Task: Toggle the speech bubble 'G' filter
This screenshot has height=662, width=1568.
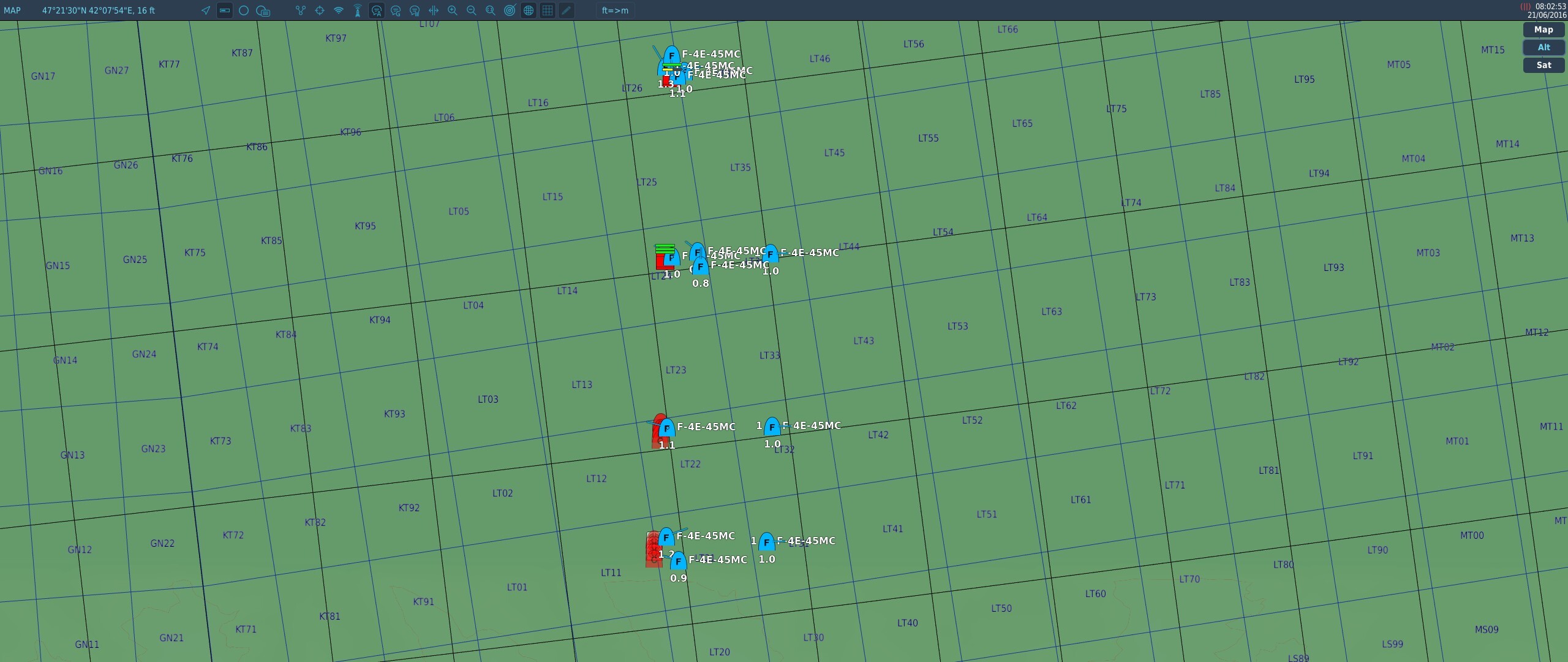Action: coord(396,10)
